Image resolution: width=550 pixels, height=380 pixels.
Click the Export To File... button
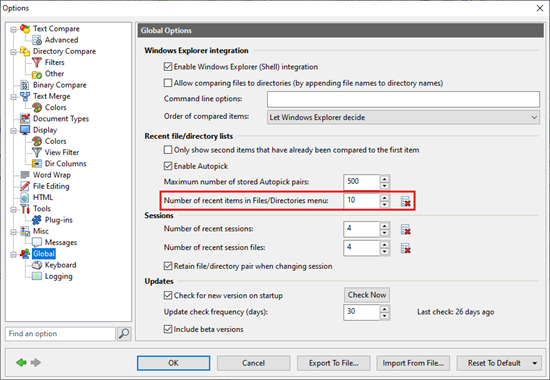[334, 363]
